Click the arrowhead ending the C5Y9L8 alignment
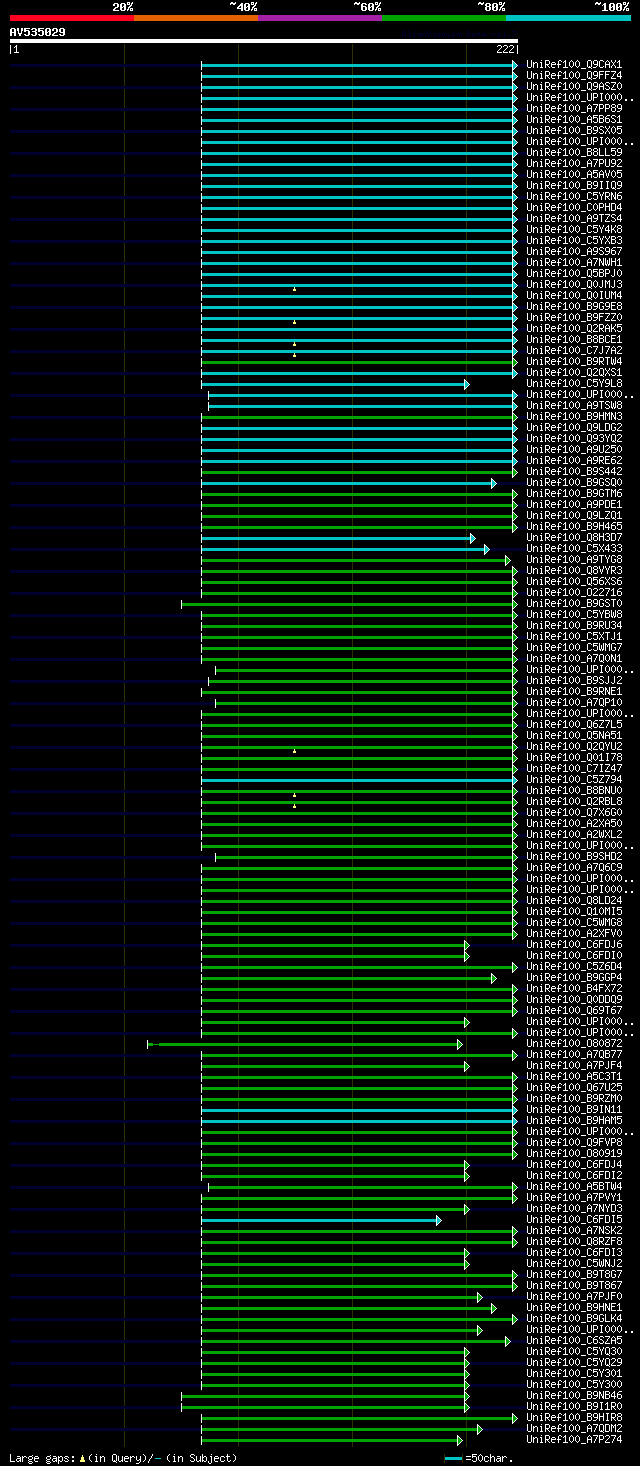Screen dimensions: 640x1466 click(467, 384)
